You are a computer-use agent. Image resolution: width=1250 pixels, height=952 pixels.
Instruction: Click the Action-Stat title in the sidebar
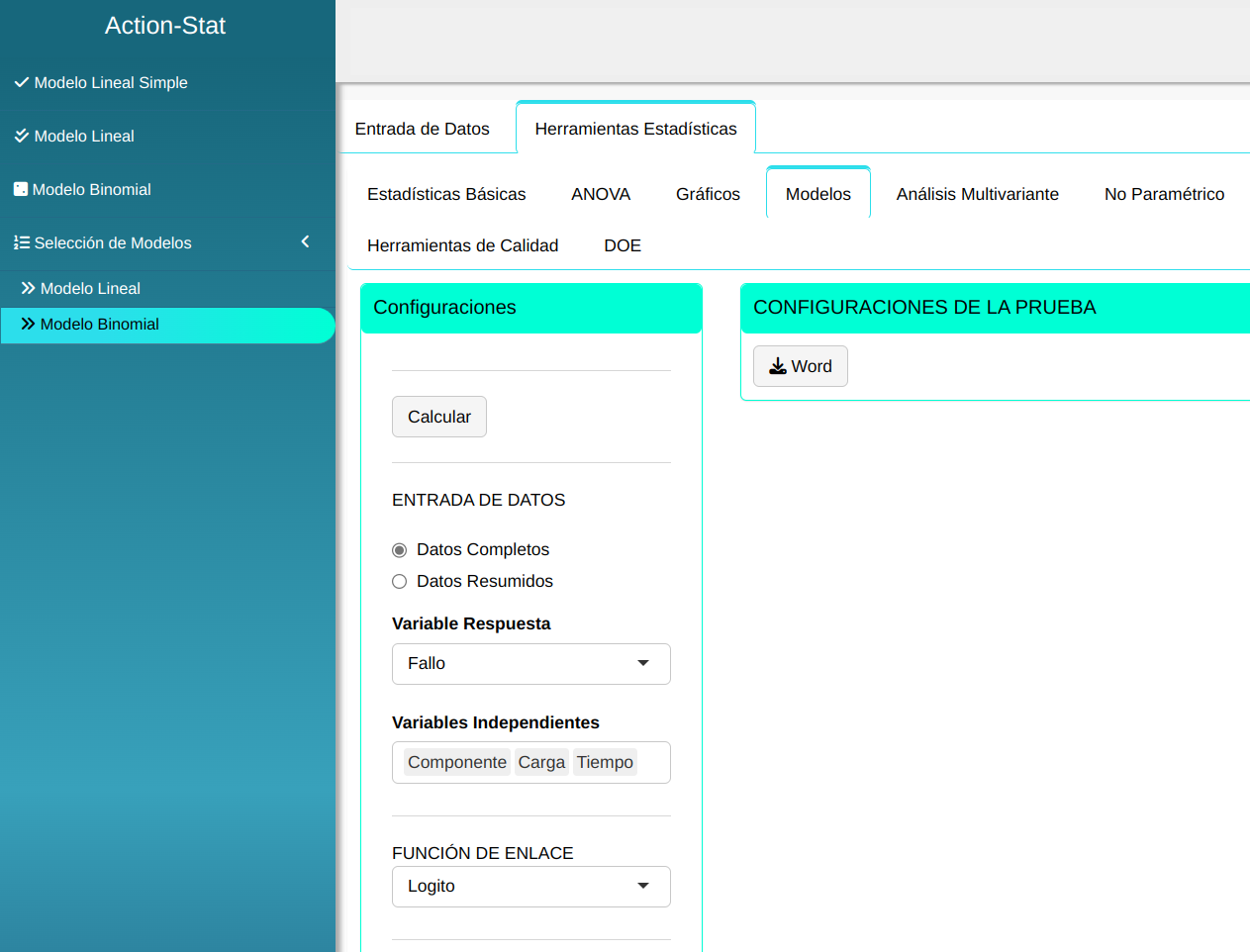point(165,26)
